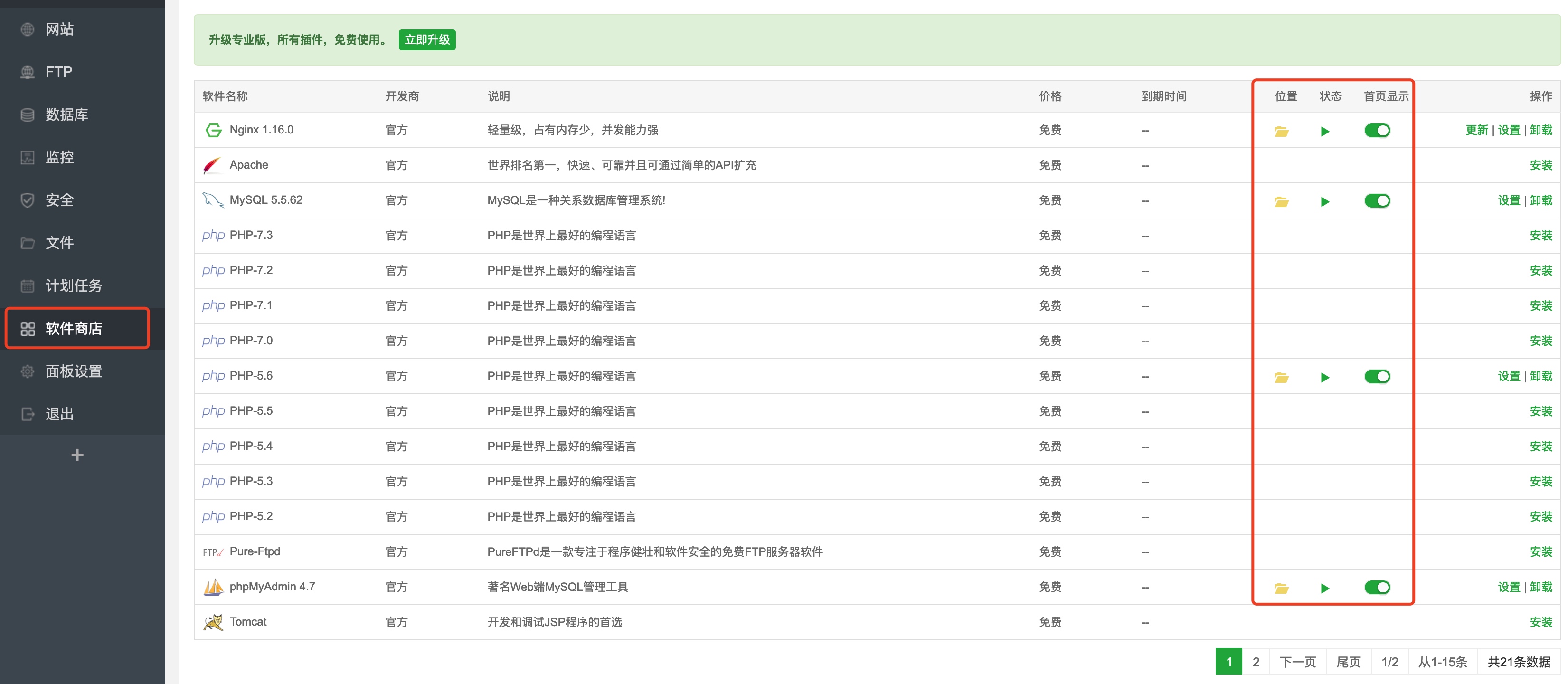
Task: Click 安装 link for Apache
Action: click(x=1541, y=165)
